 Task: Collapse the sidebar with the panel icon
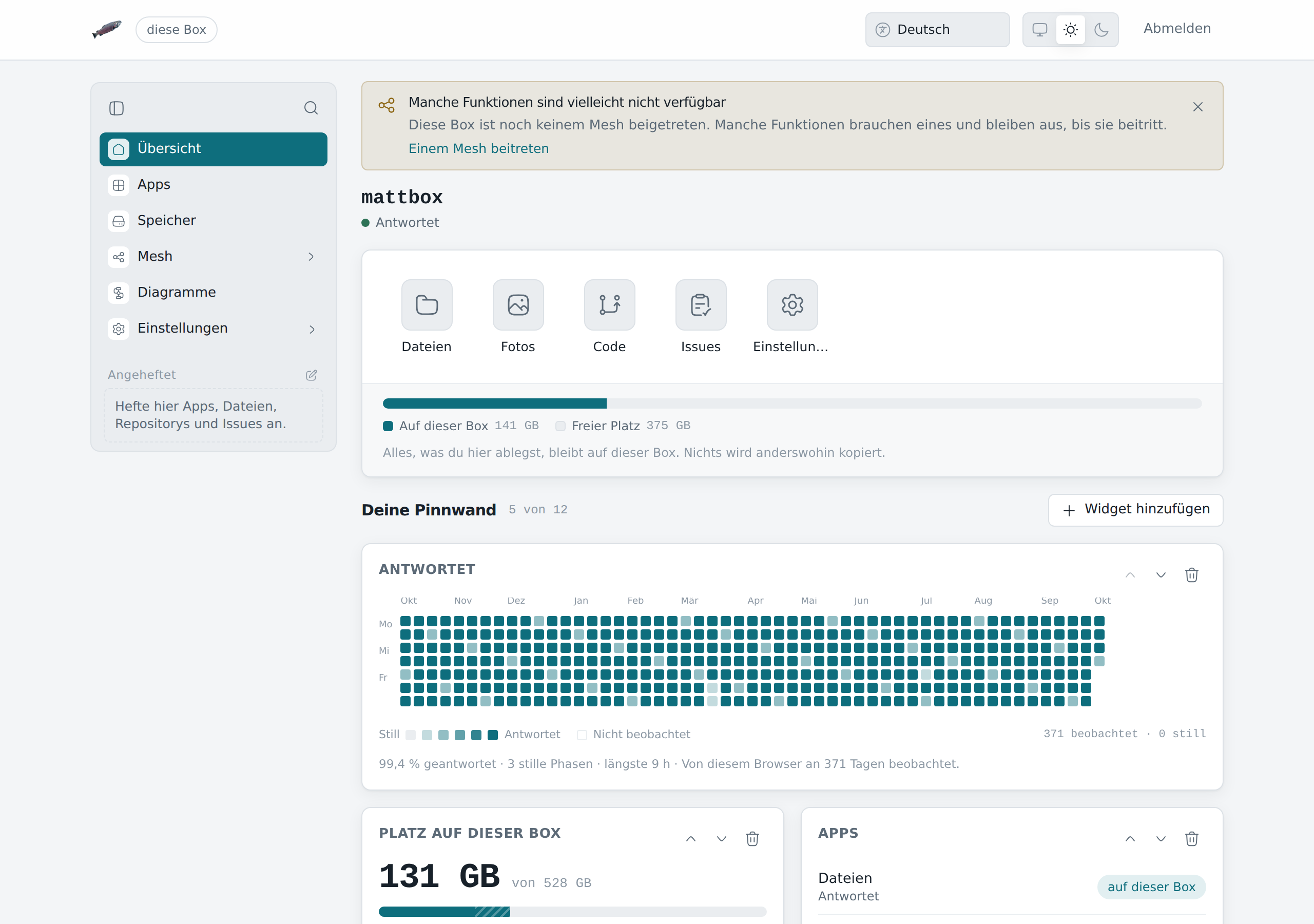coord(116,108)
